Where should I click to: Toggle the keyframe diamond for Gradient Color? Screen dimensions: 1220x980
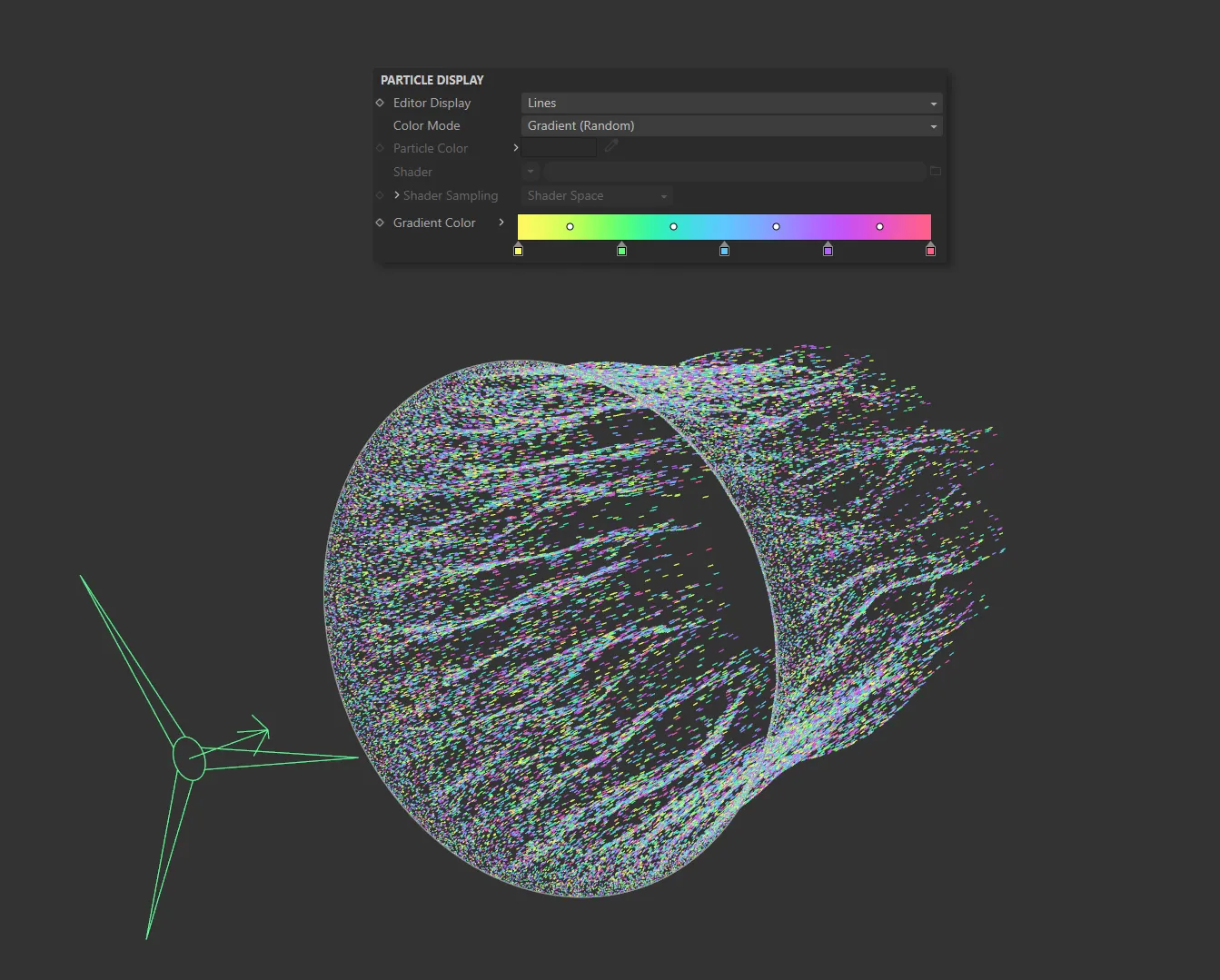379,223
